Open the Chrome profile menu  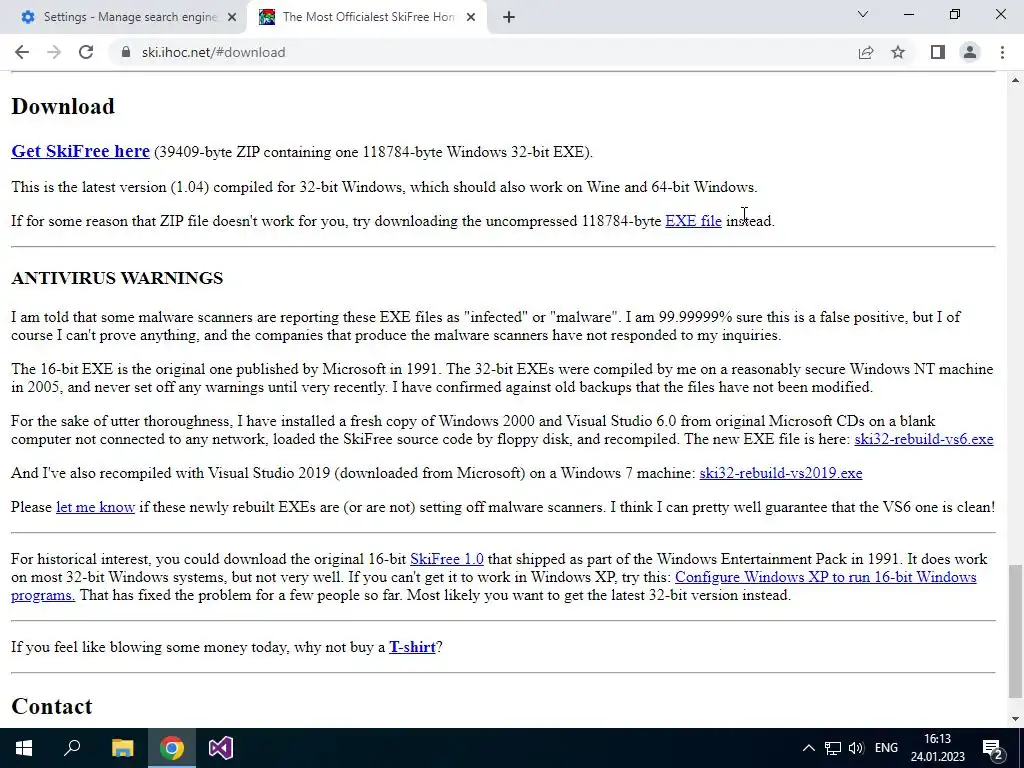[970, 52]
